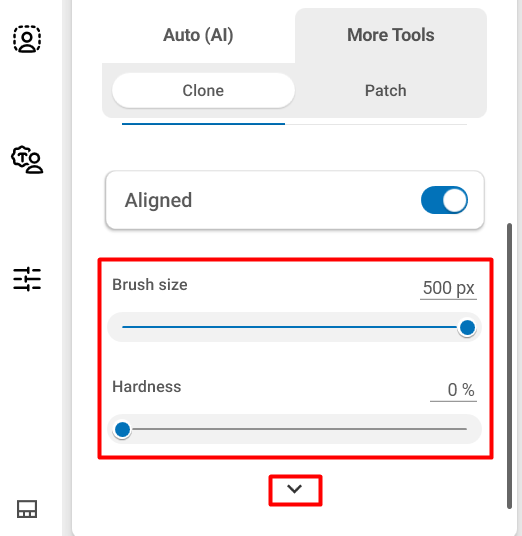
Task: Switch to the Auto (AI) tab
Action: point(198,35)
